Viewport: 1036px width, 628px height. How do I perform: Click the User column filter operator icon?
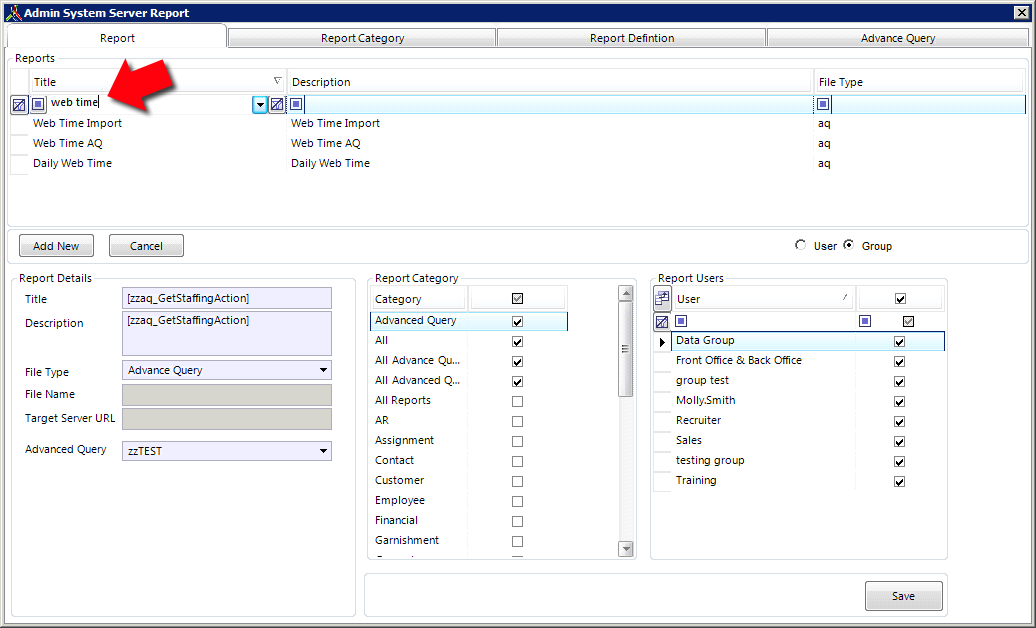[681, 321]
